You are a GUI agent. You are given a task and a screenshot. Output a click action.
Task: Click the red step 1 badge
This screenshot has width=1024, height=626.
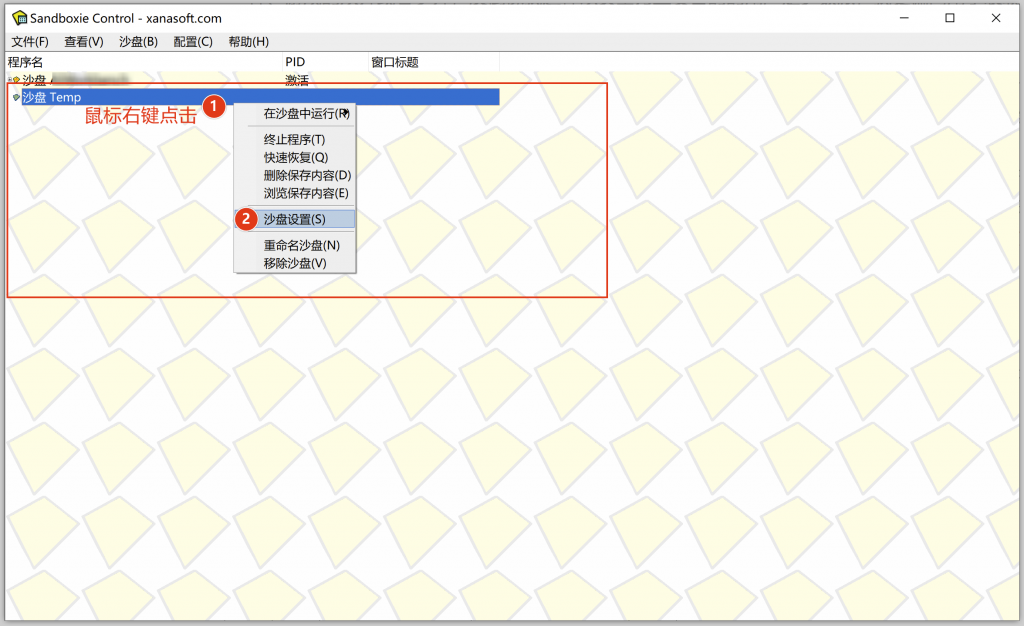click(x=212, y=106)
